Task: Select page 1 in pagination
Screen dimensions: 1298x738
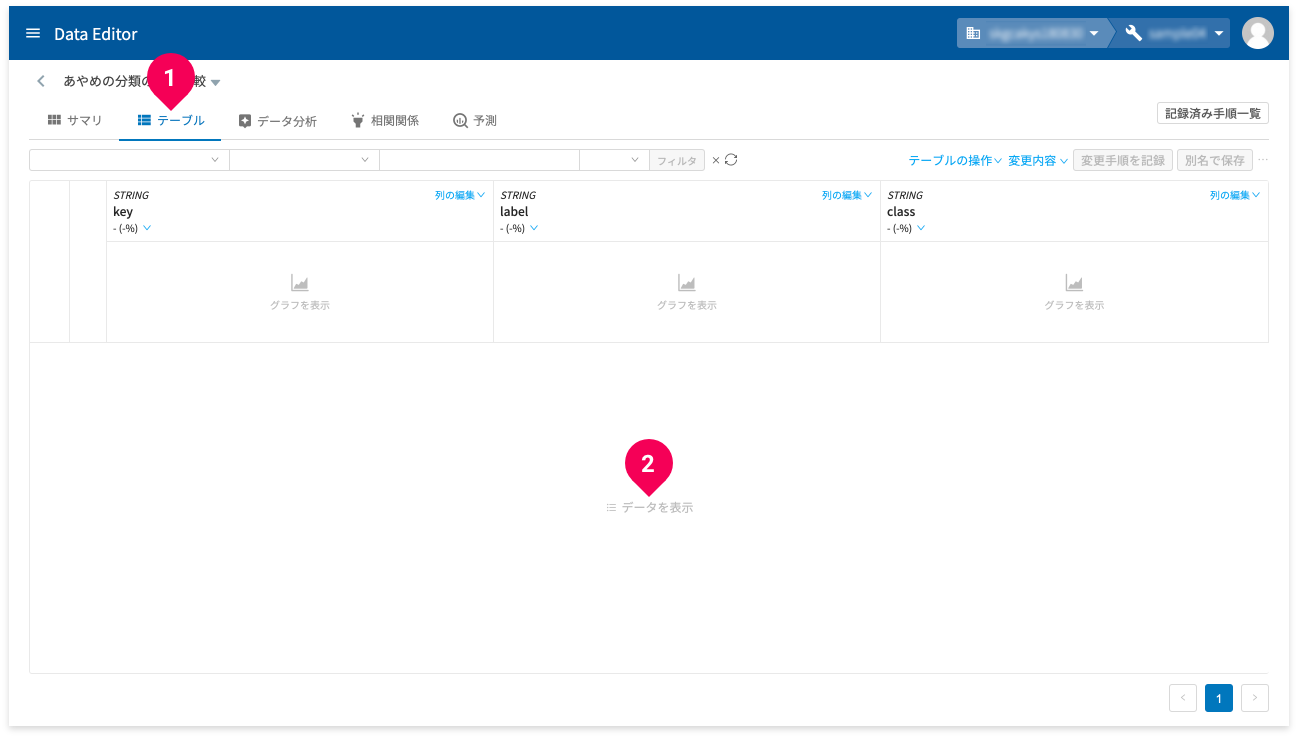Action: click(x=1219, y=698)
